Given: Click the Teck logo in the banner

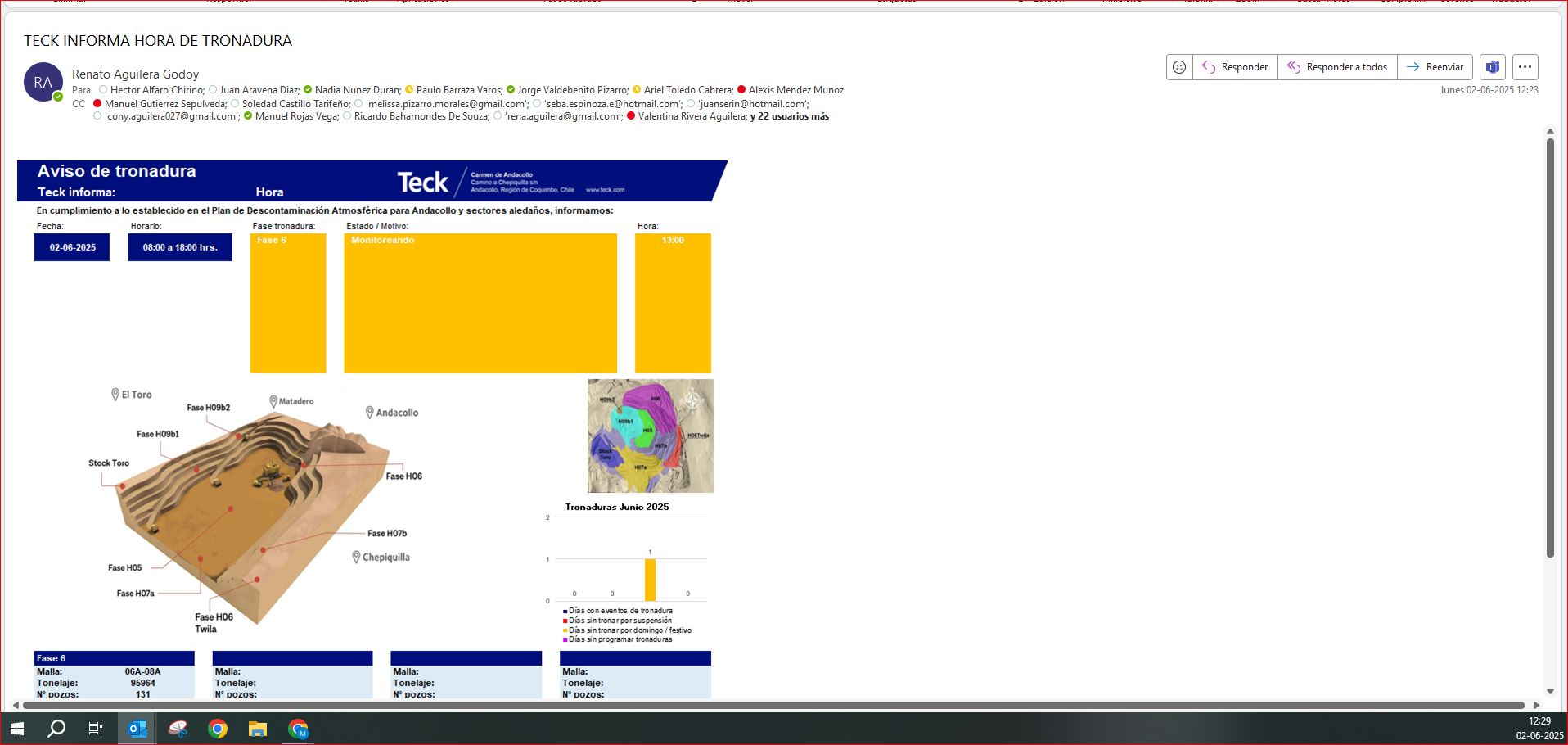Looking at the screenshot, I should [422, 182].
